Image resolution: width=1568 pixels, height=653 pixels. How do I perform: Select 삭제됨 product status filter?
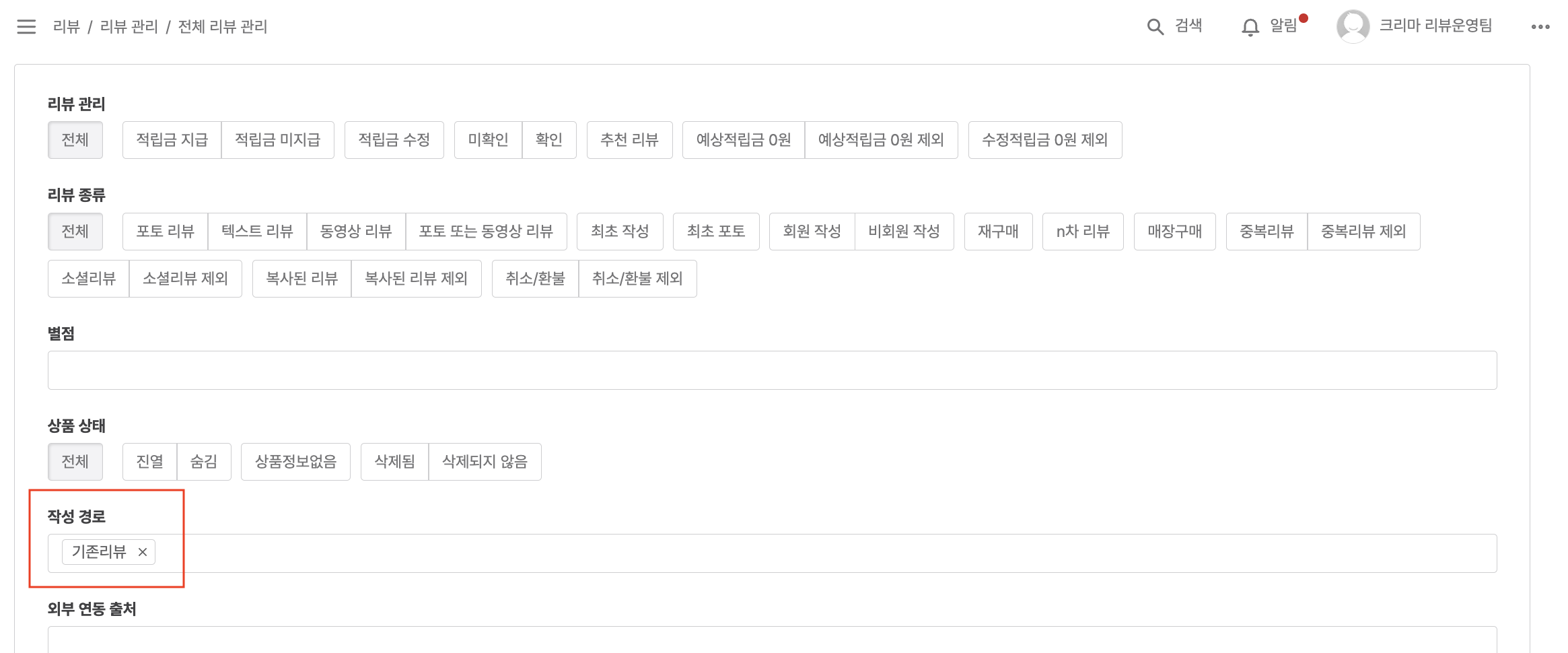pyautogui.click(x=394, y=462)
